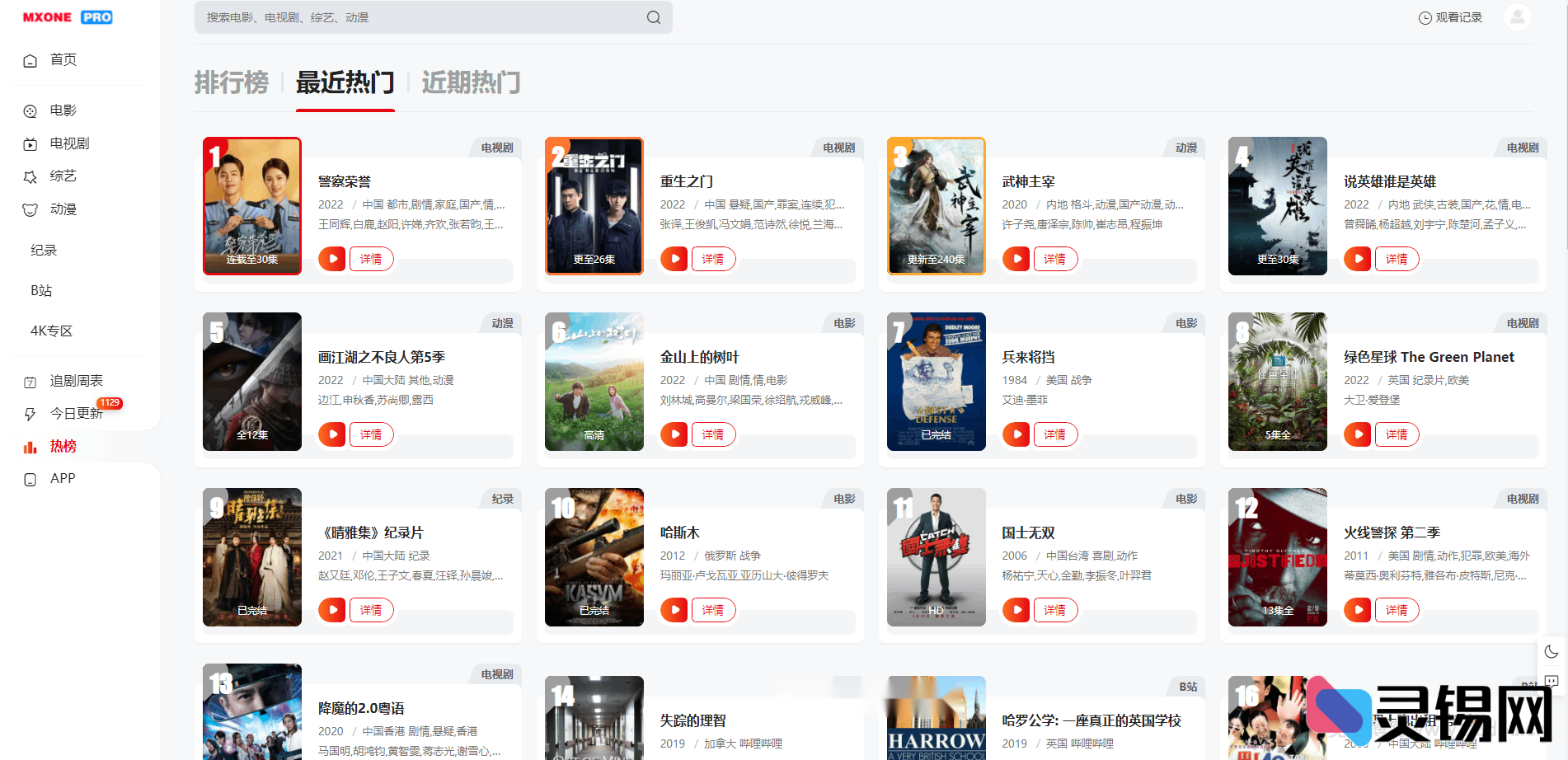
Task: Open the user avatar menu
Action: click(1517, 16)
